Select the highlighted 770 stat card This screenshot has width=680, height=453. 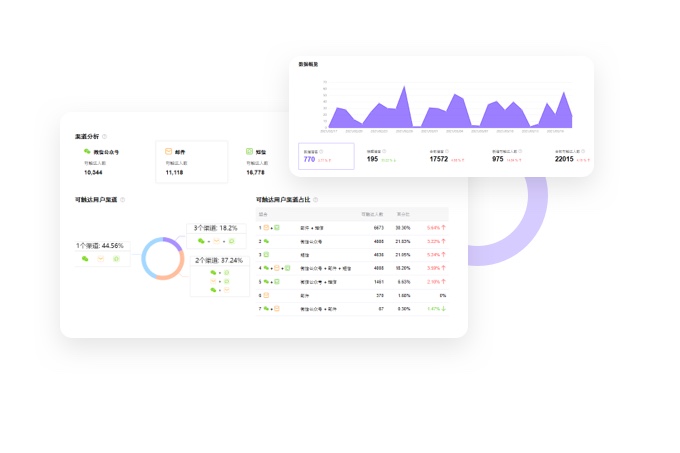click(326, 156)
